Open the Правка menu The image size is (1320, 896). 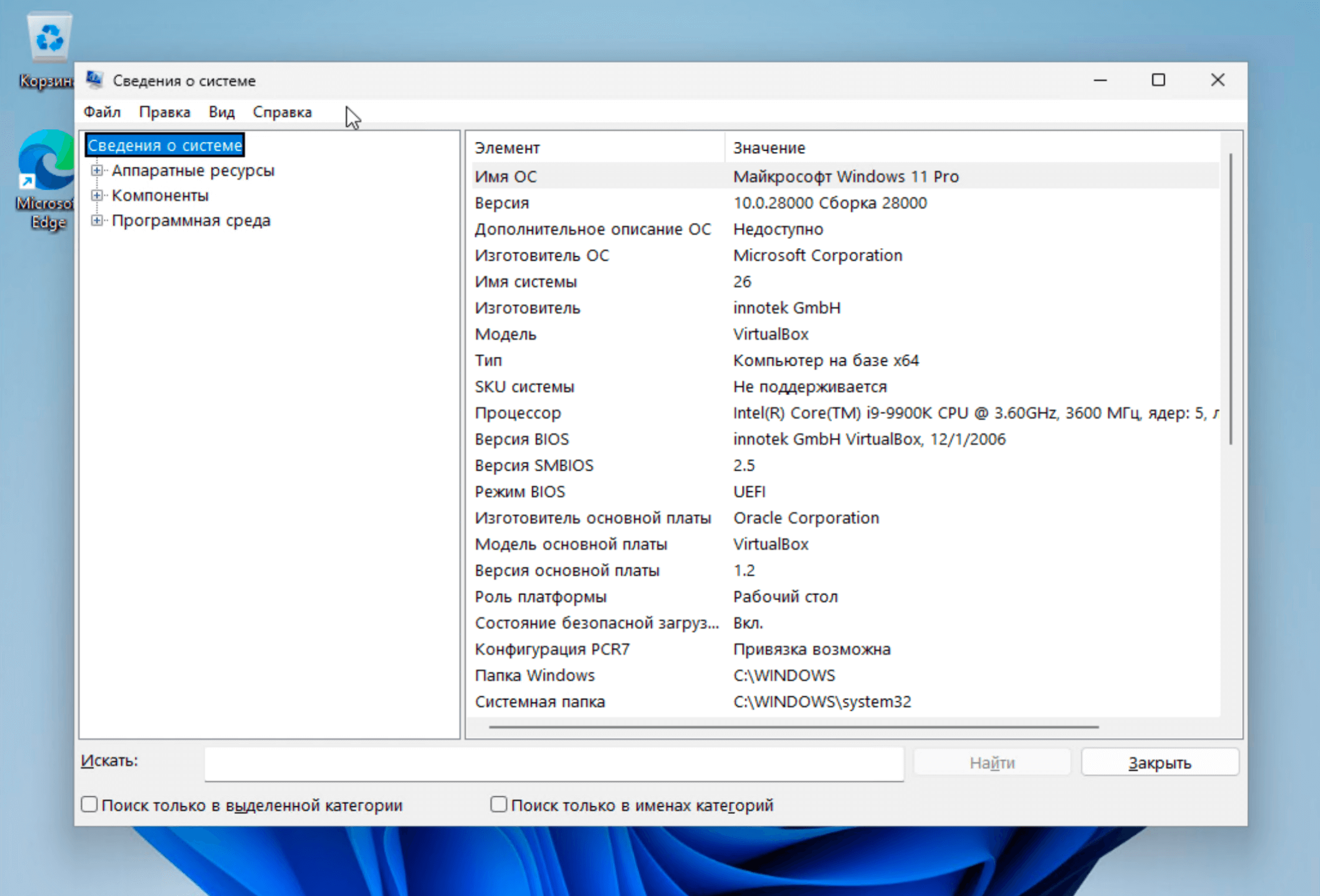(x=164, y=112)
